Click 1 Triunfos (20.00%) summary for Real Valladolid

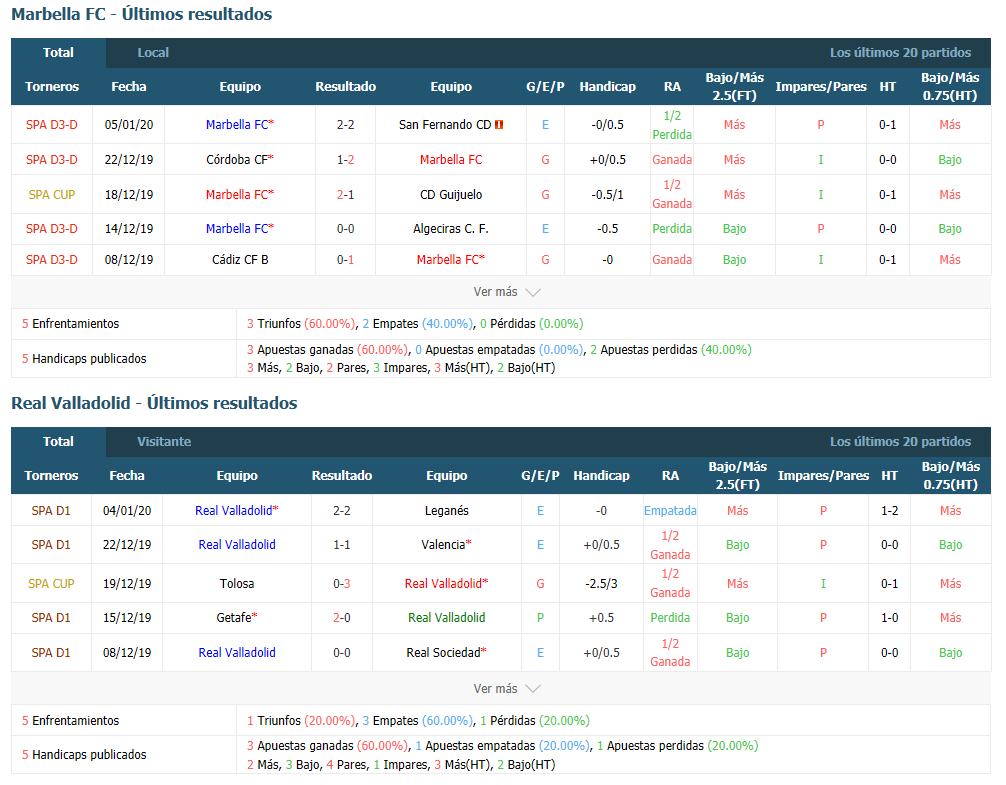pos(301,721)
